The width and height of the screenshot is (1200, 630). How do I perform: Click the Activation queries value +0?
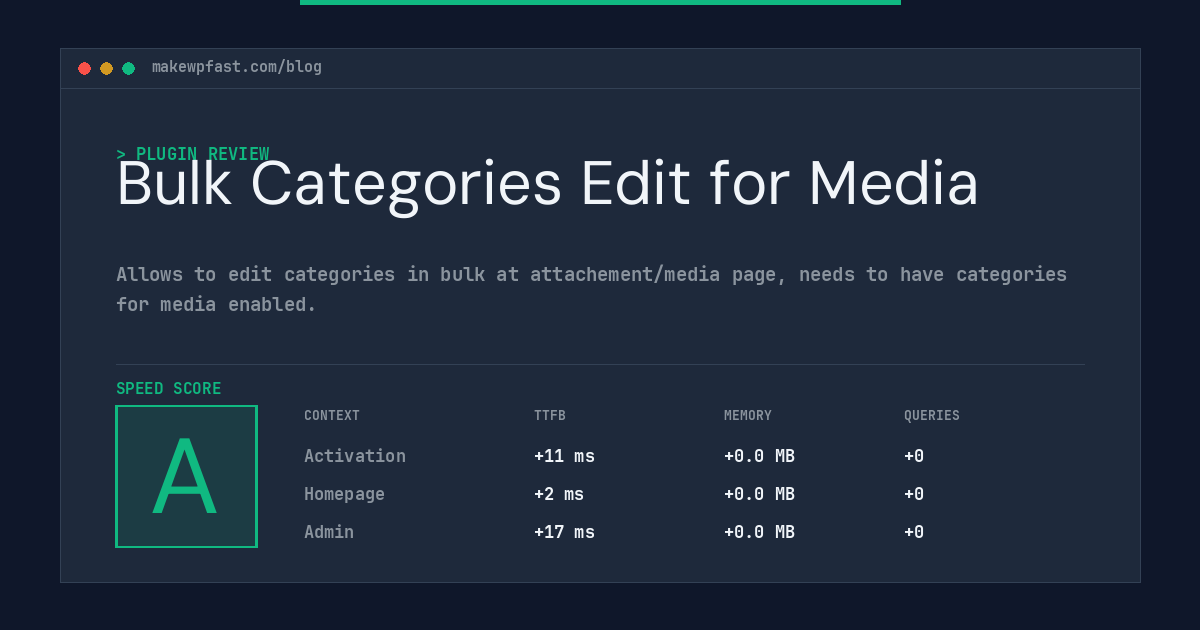914,456
